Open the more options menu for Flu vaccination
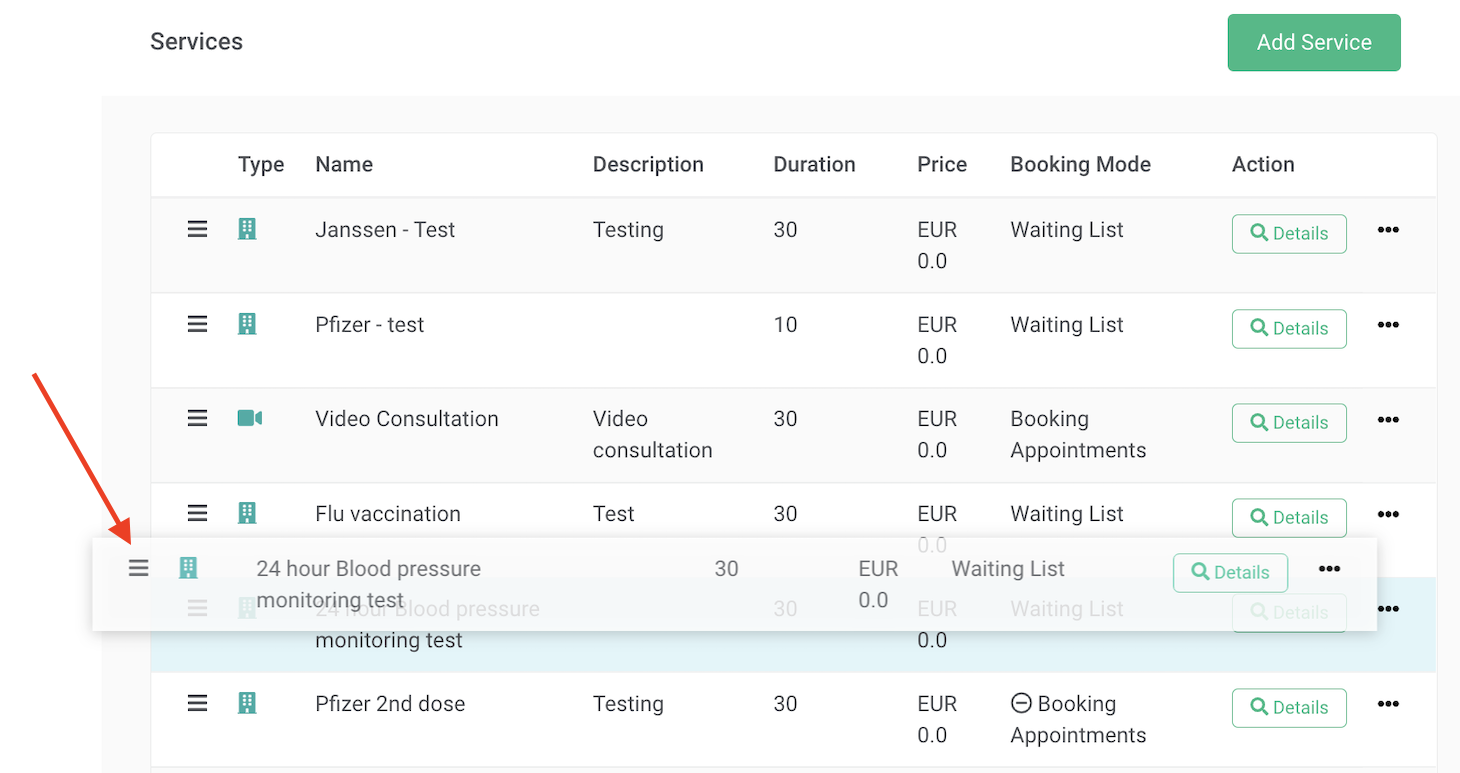Screen dimensions: 1460x773 [x=1388, y=514]
